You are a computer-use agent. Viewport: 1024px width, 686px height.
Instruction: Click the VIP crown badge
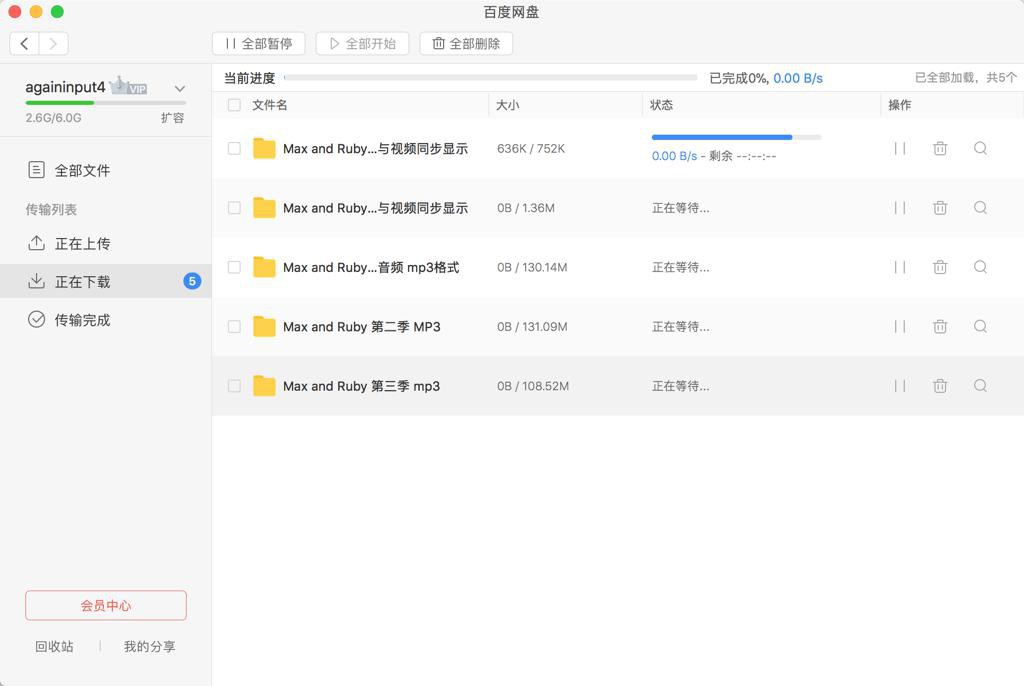tap(129, 86)
